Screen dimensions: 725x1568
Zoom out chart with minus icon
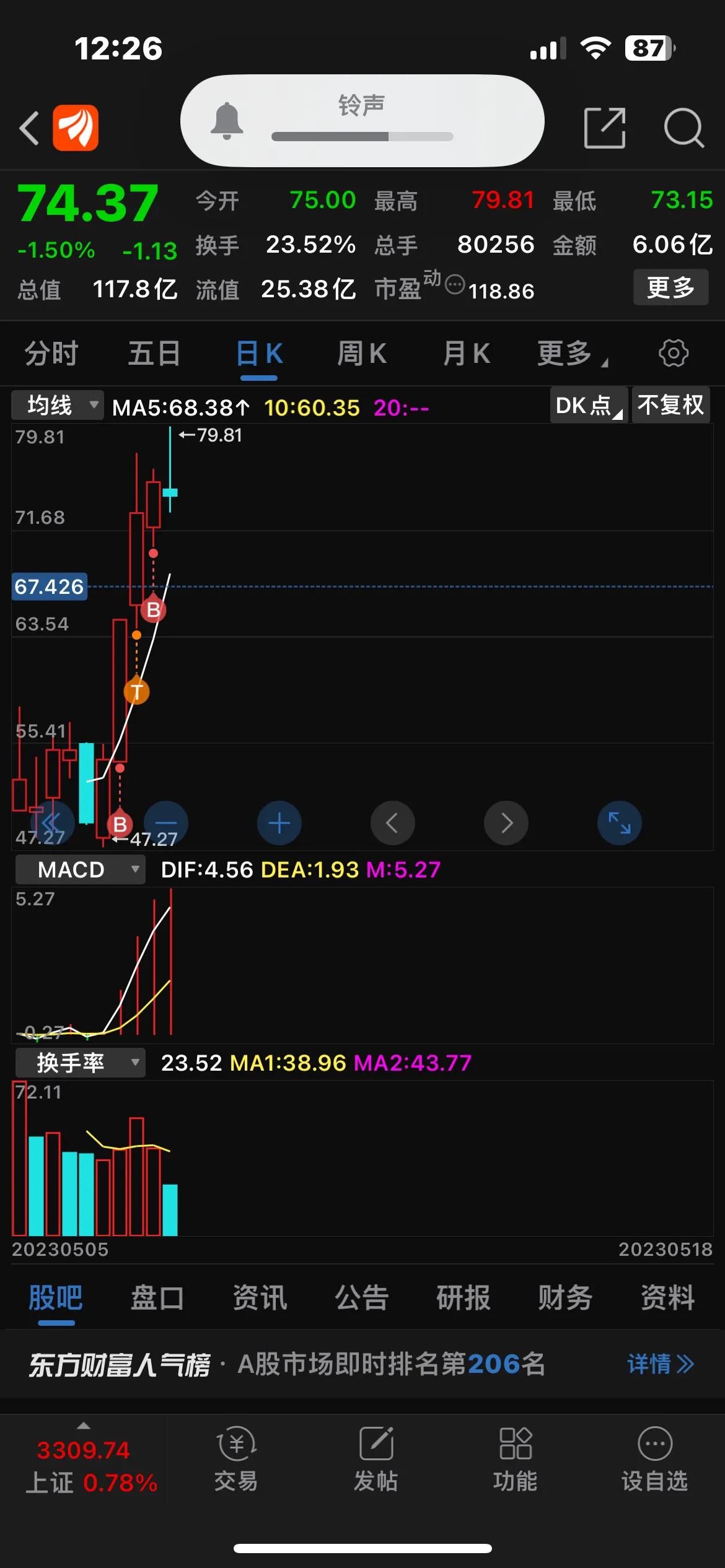[x=166, y=823]
